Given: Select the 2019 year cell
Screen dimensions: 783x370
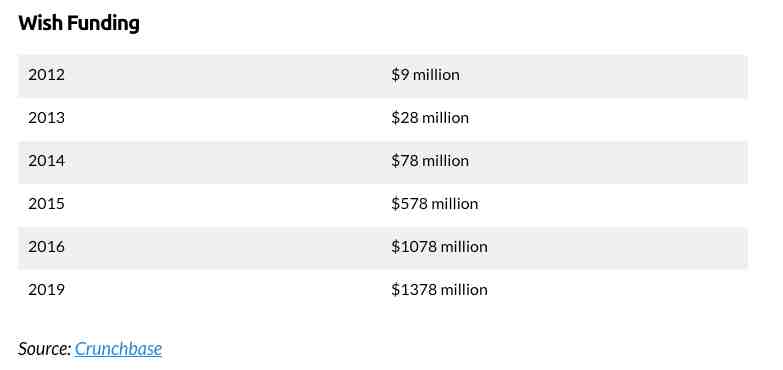Looking at the screenshot, I should [46, 290].
